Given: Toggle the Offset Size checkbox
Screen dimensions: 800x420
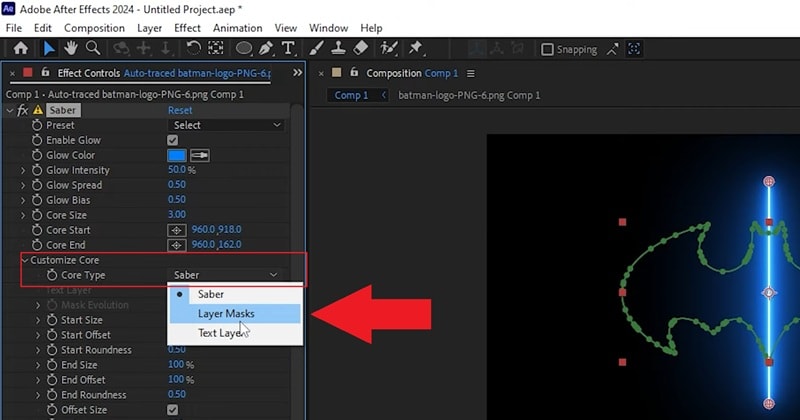Looking at the screenshot, I should [x=172, y=410].
